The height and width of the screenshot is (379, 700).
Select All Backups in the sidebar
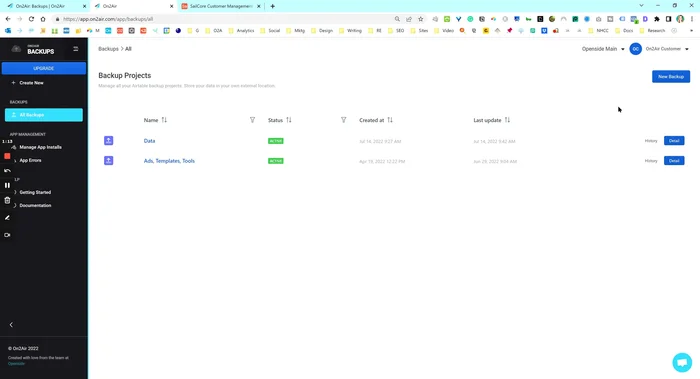[44, 115]
